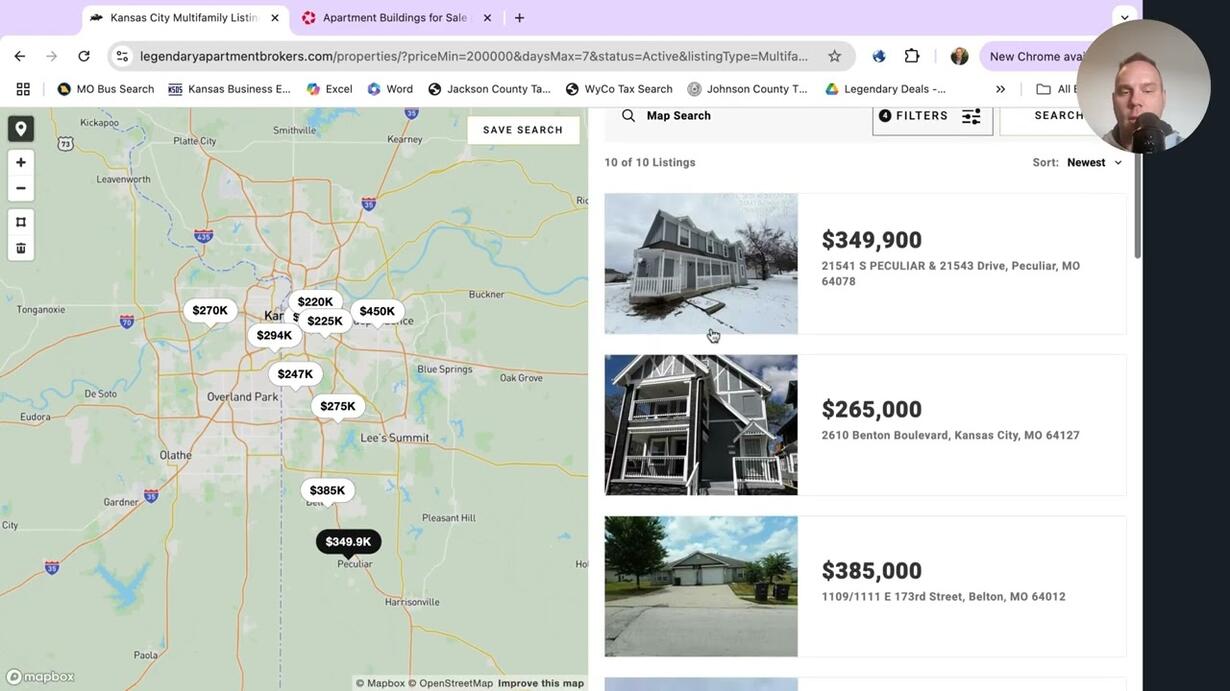
Task: Open the Sort Newest dropdown
Action: point(1094,162)
